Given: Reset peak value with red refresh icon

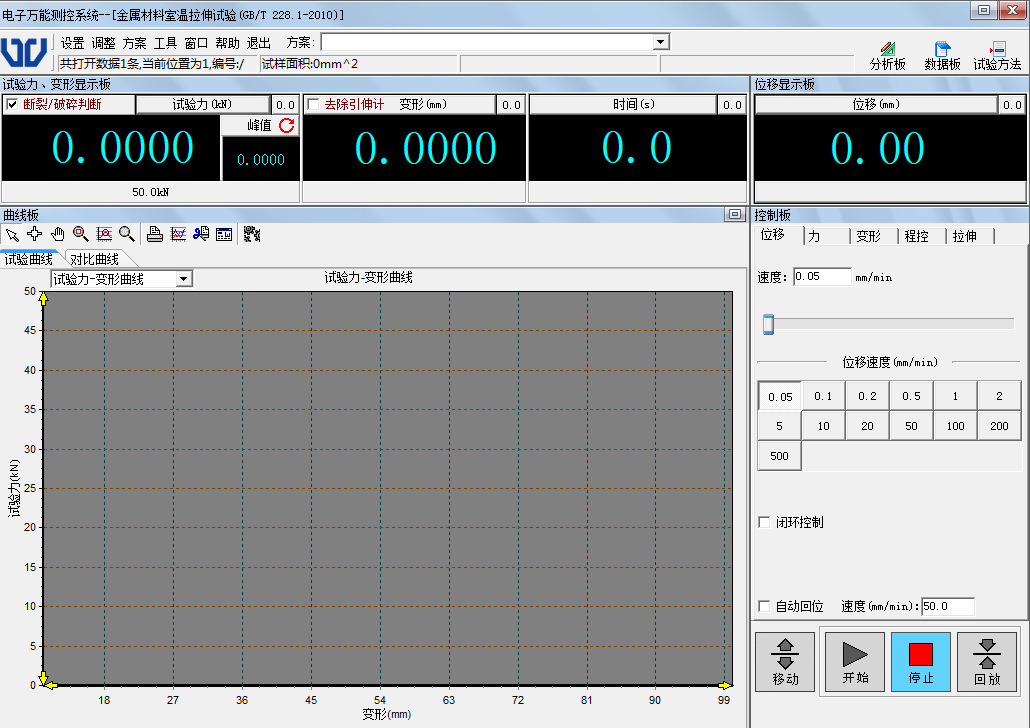Looking at the screenshot, I should [287, 125].
